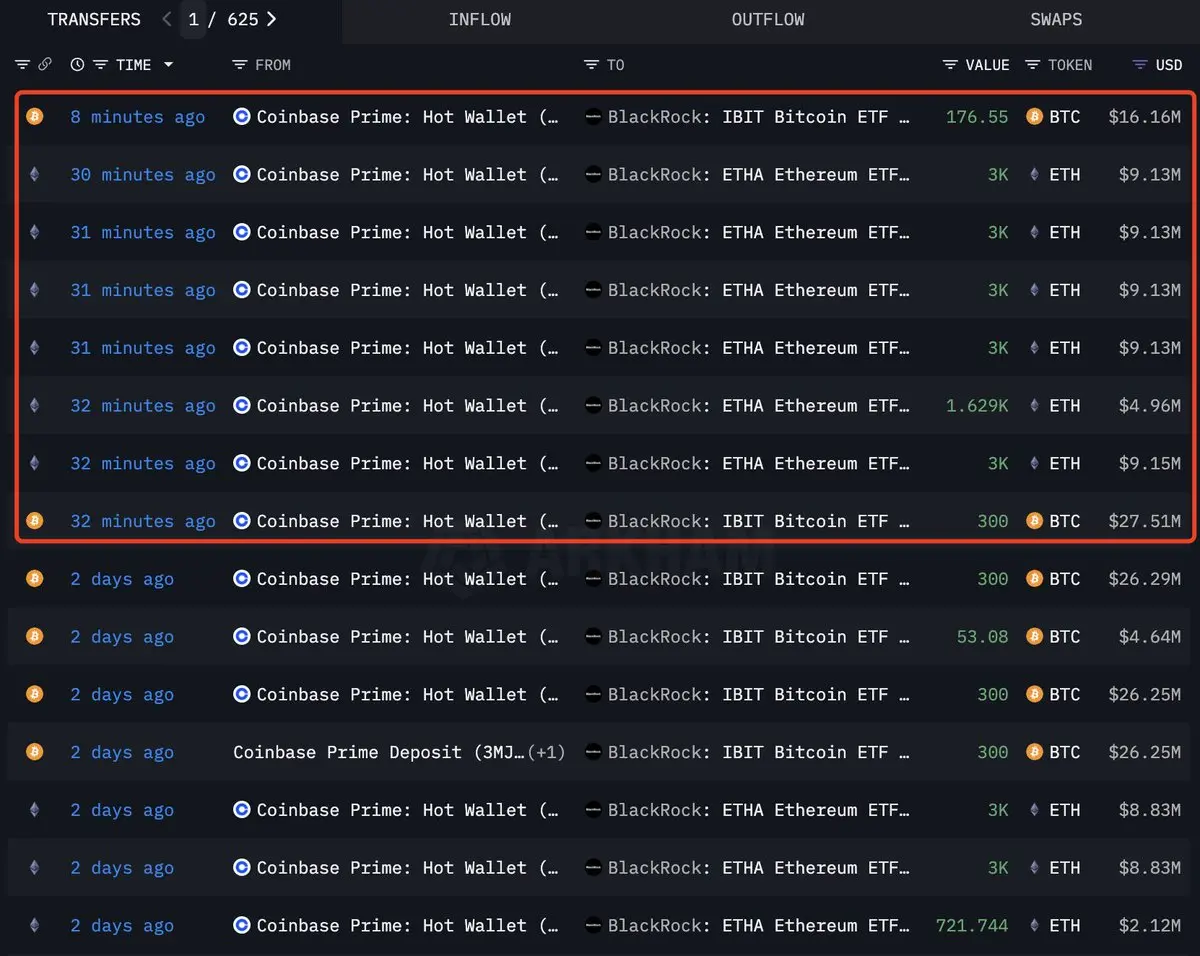Switch to the INFLOW tab
The image size is (1200, 956).
tap(480, 20)
